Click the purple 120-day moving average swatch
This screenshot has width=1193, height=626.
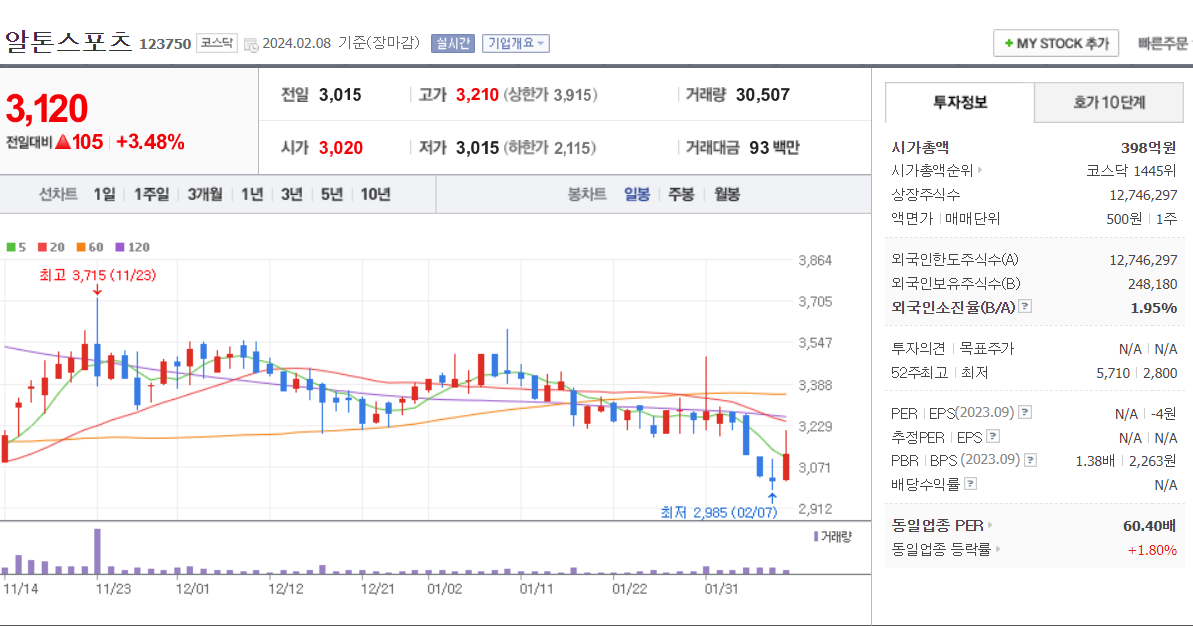(119, 247)
